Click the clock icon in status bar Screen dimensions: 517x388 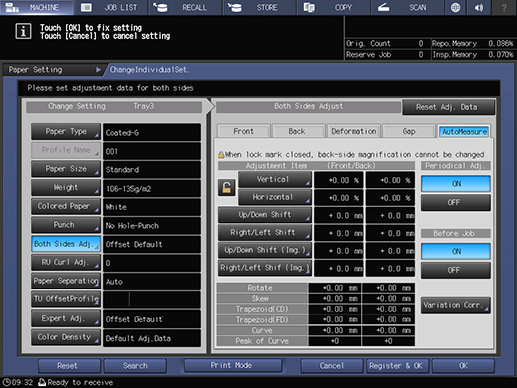pos(6,382)
